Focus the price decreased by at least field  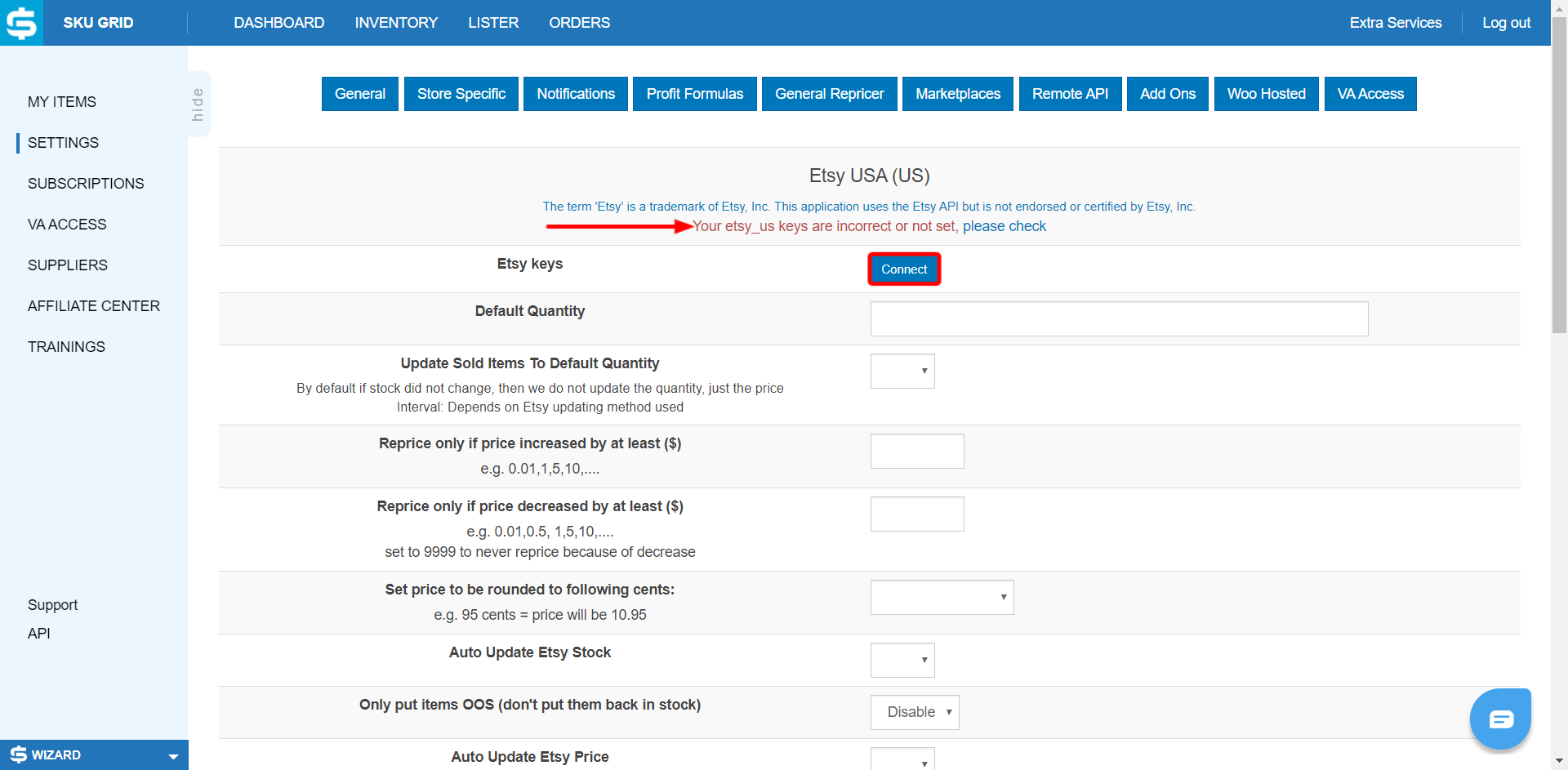(917, 514)
